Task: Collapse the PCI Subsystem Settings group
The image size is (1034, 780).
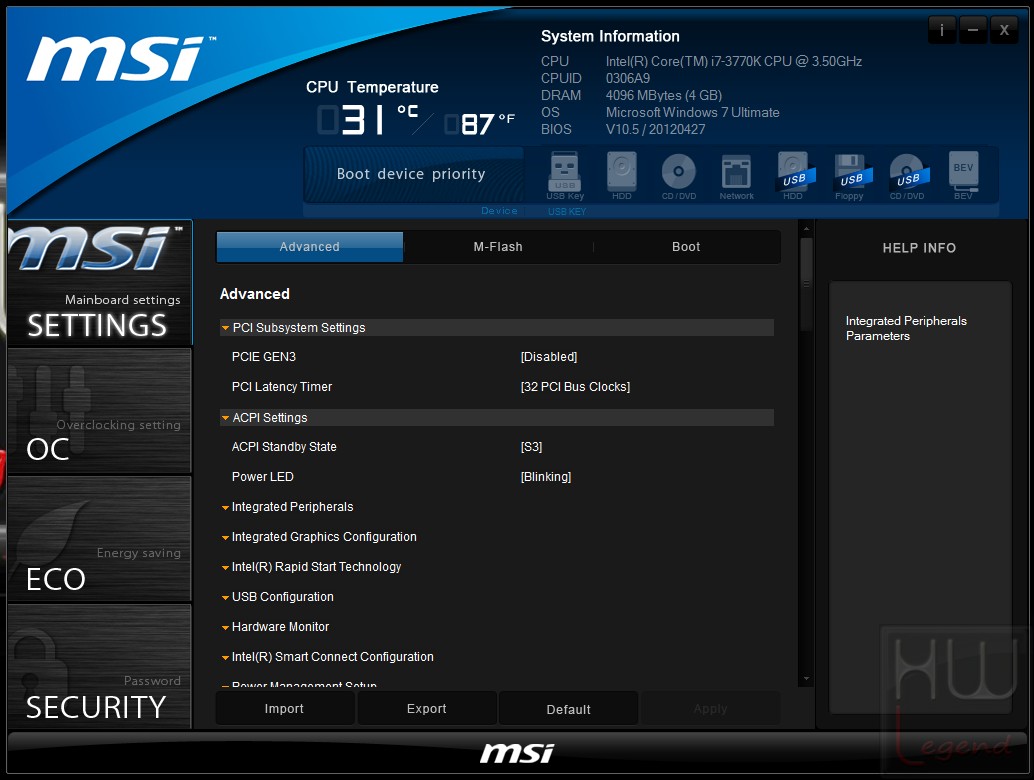Action: (x=497, y=328)
